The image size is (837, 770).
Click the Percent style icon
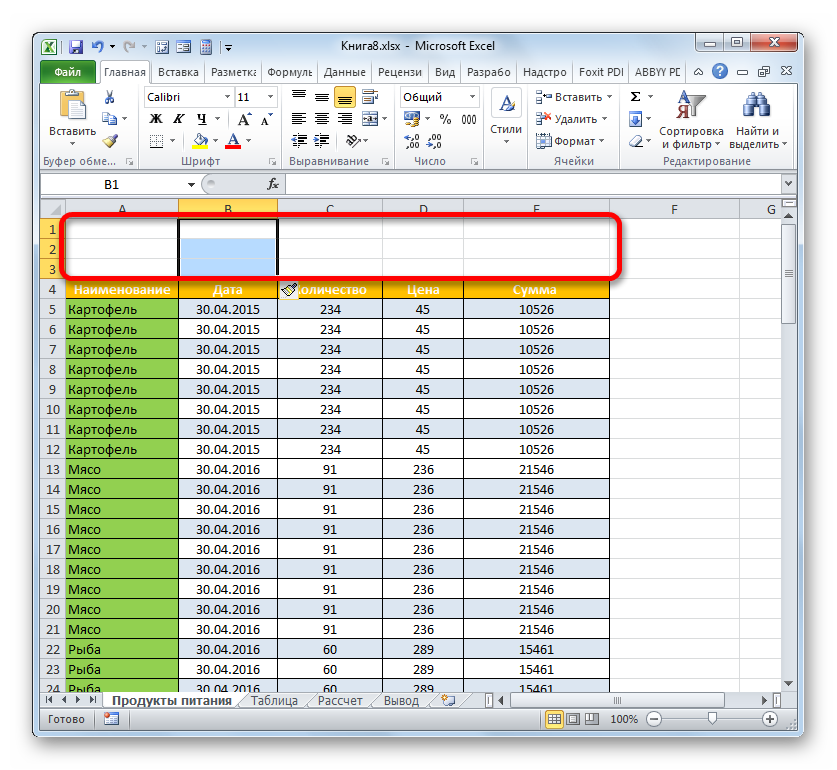(x=445, y=119)
